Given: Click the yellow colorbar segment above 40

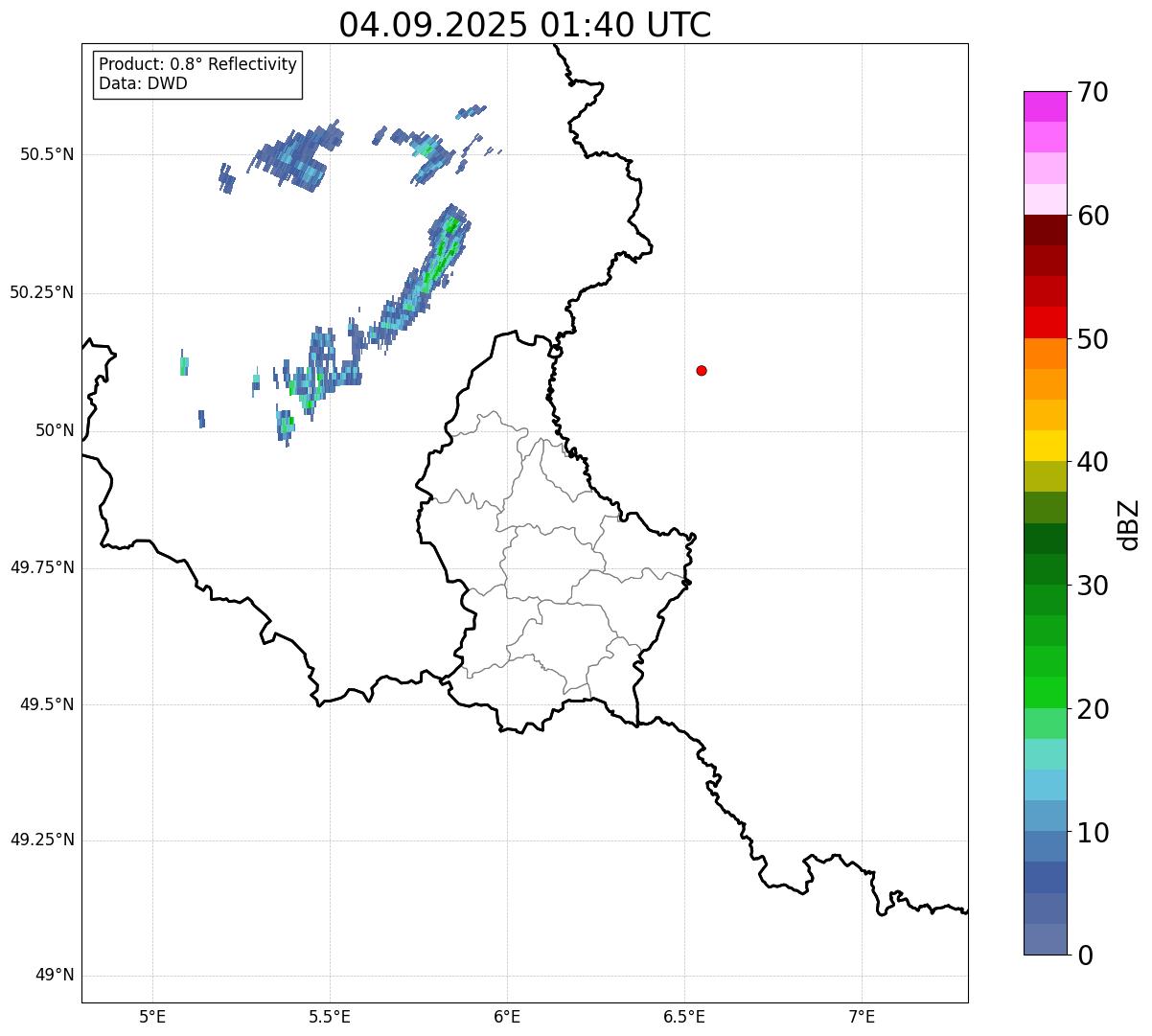Looking at the screenshot, I should click(x=1046, y=446).
